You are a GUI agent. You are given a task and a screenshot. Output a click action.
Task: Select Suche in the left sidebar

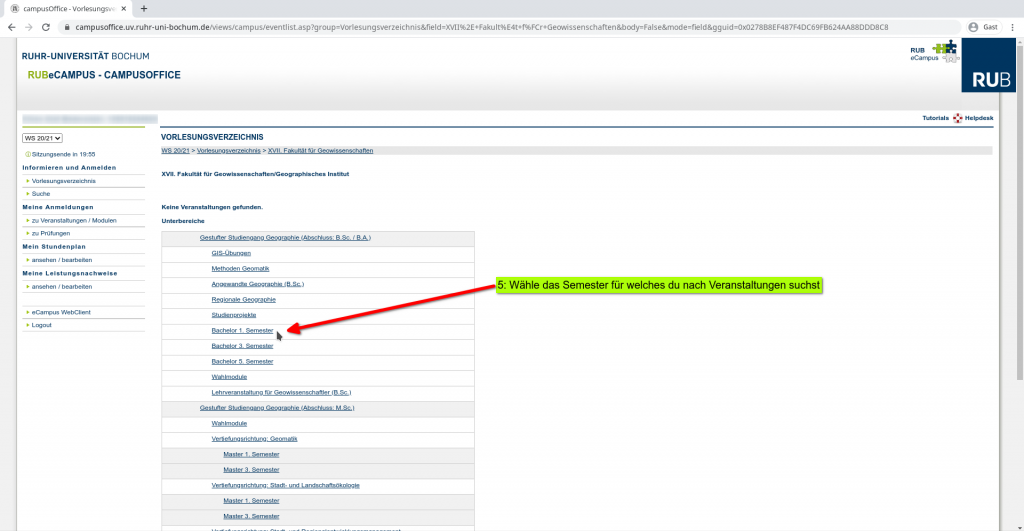coord(41,193)
